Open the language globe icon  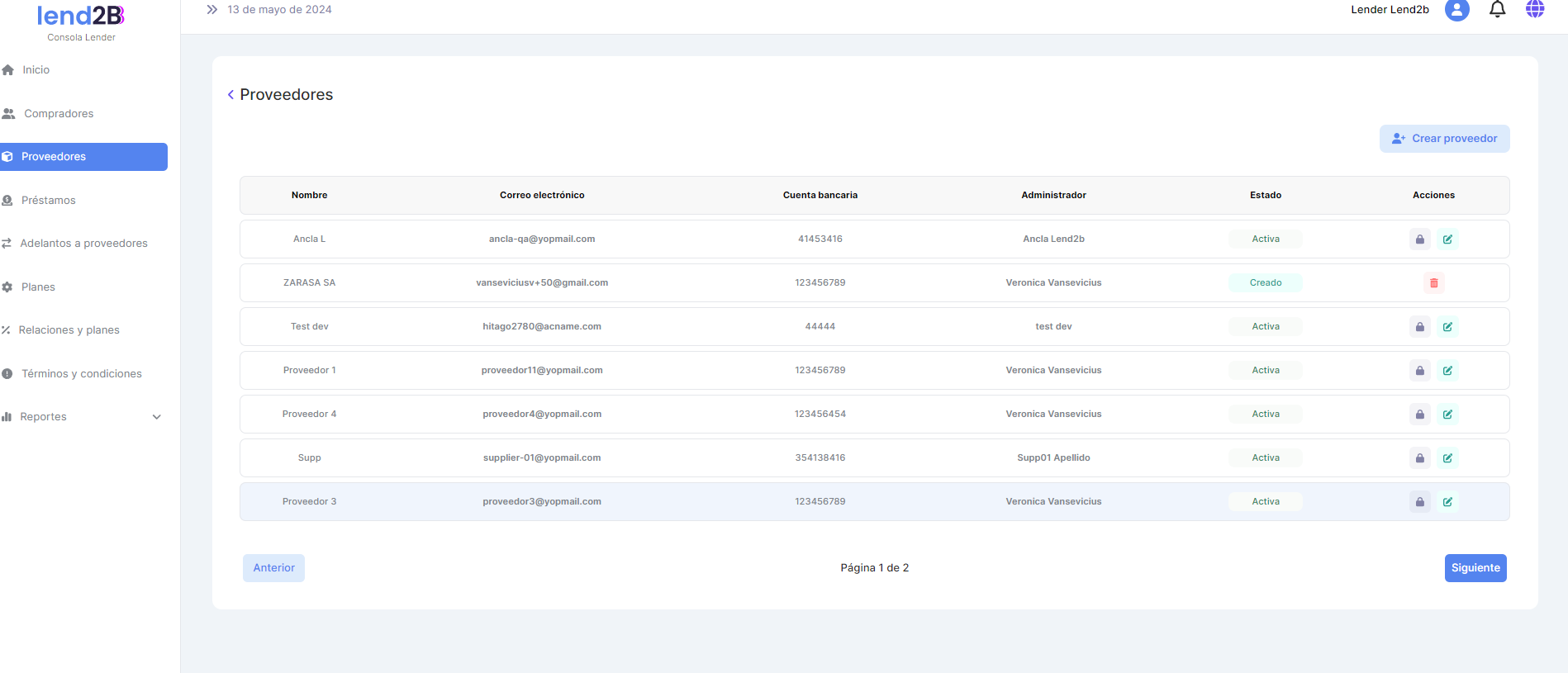(x=1534, y=10)
